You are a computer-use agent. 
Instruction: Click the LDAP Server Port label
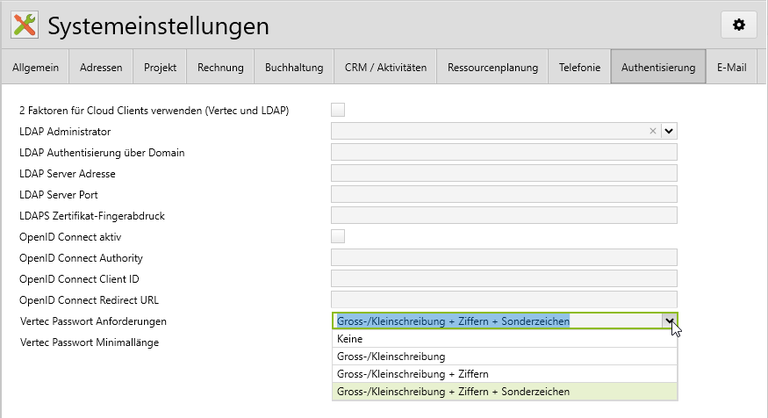coord(58,195)
